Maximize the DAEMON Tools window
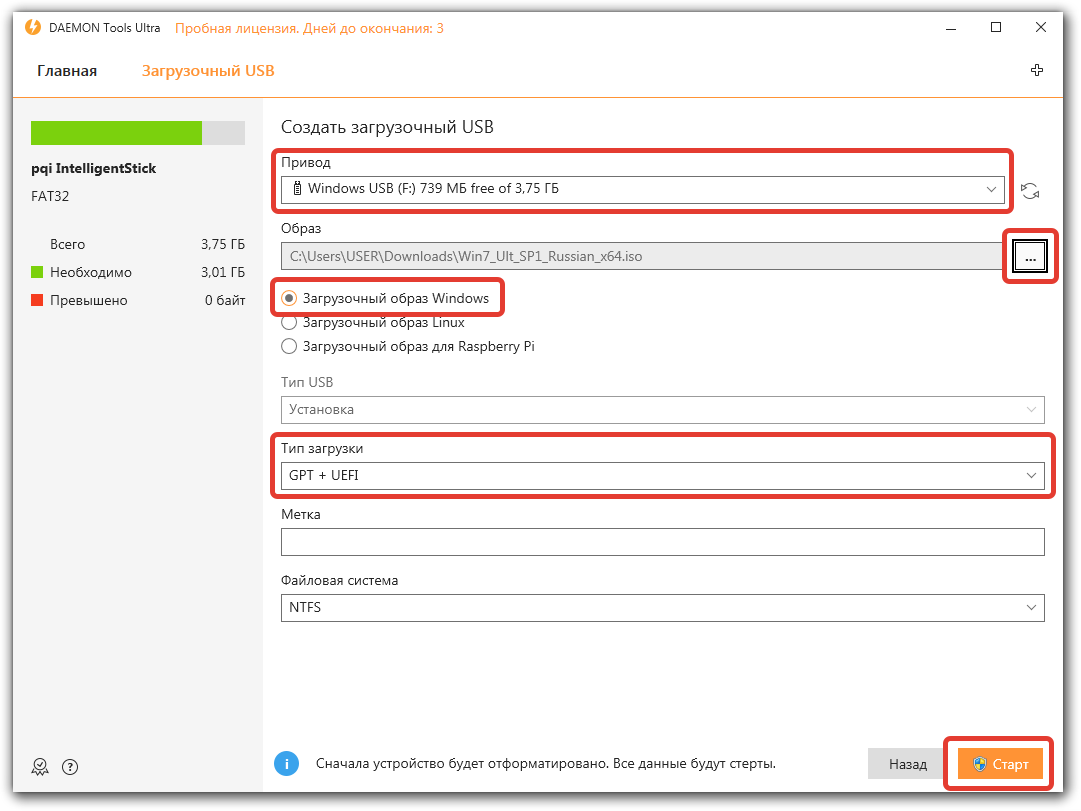The height and width of the screenshot is (811, 1081). coord(996,28)
